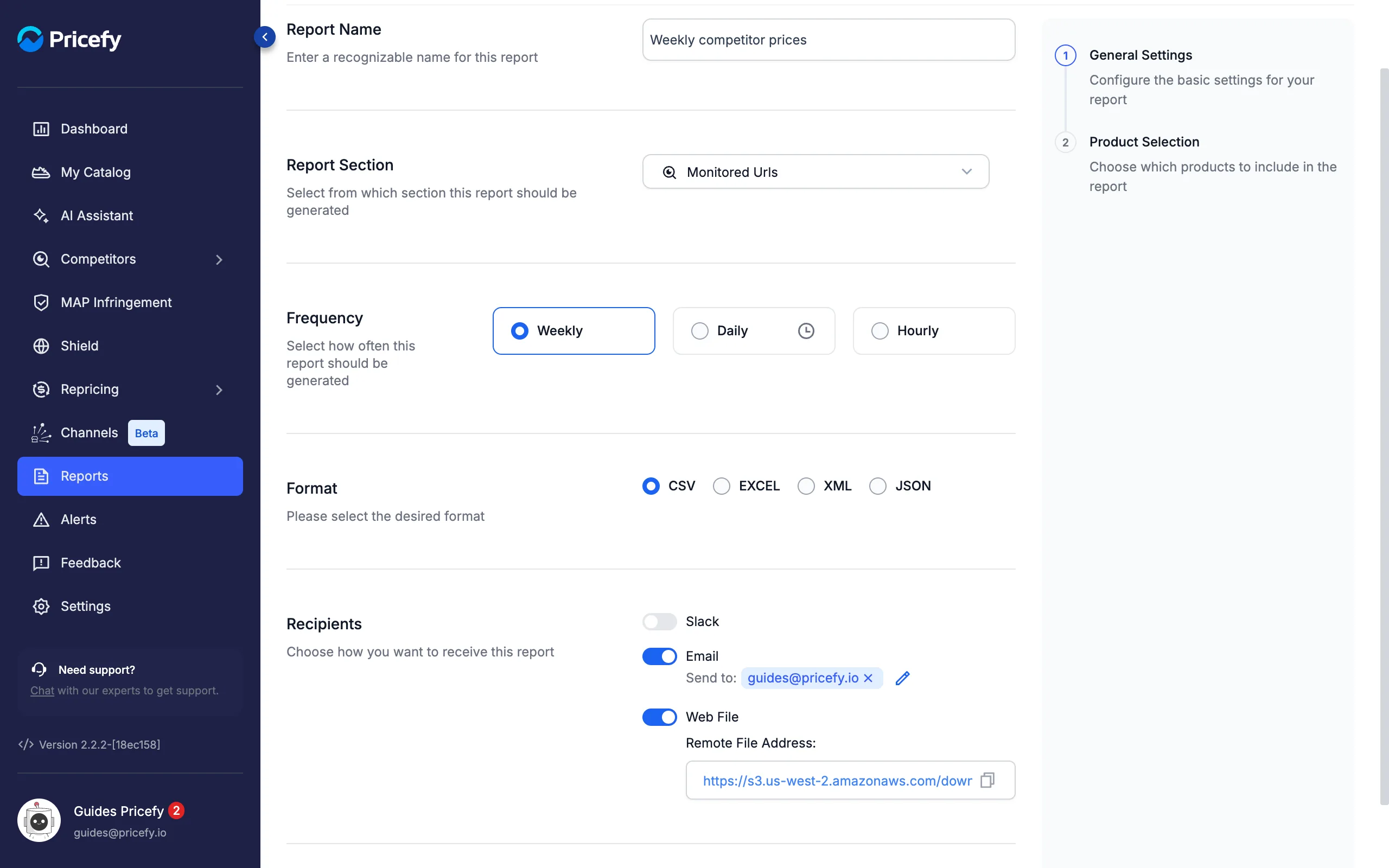Image resolution: width=1389 pixels, height=868 pixels.
Task: Select Weekly frequency option
Action: point(574,331)
